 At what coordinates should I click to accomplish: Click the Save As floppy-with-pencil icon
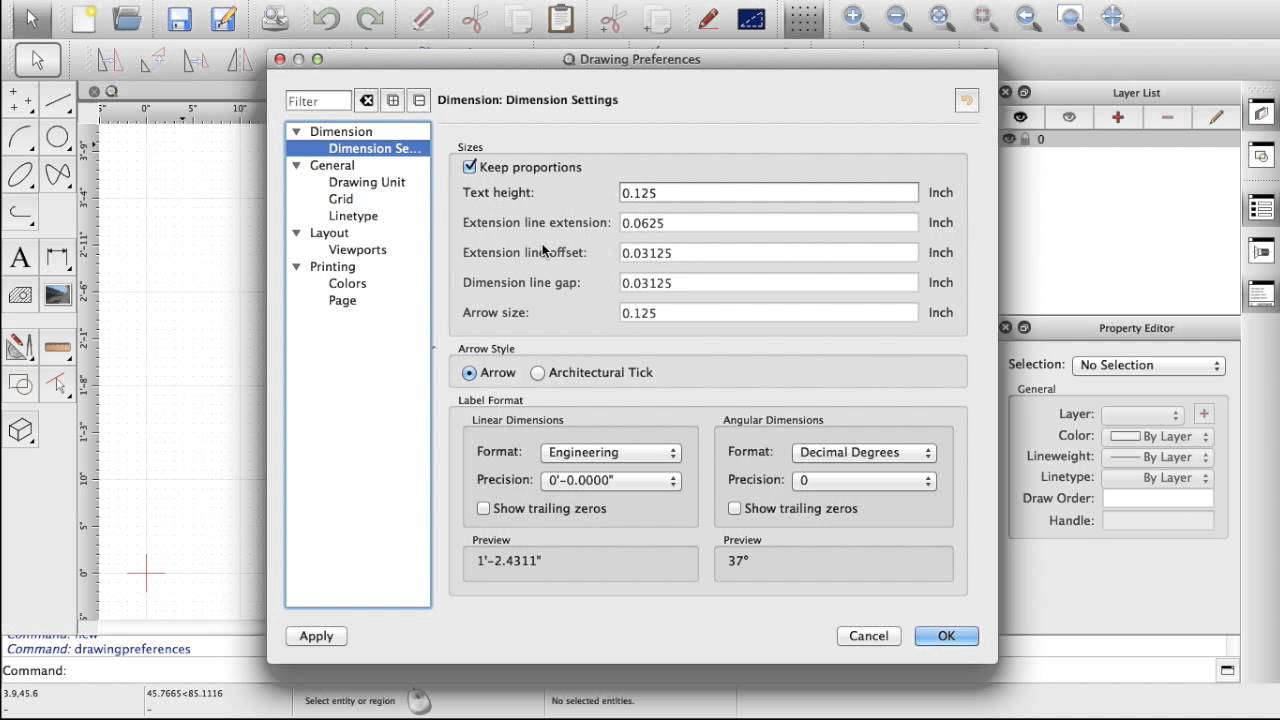point(222,18)
